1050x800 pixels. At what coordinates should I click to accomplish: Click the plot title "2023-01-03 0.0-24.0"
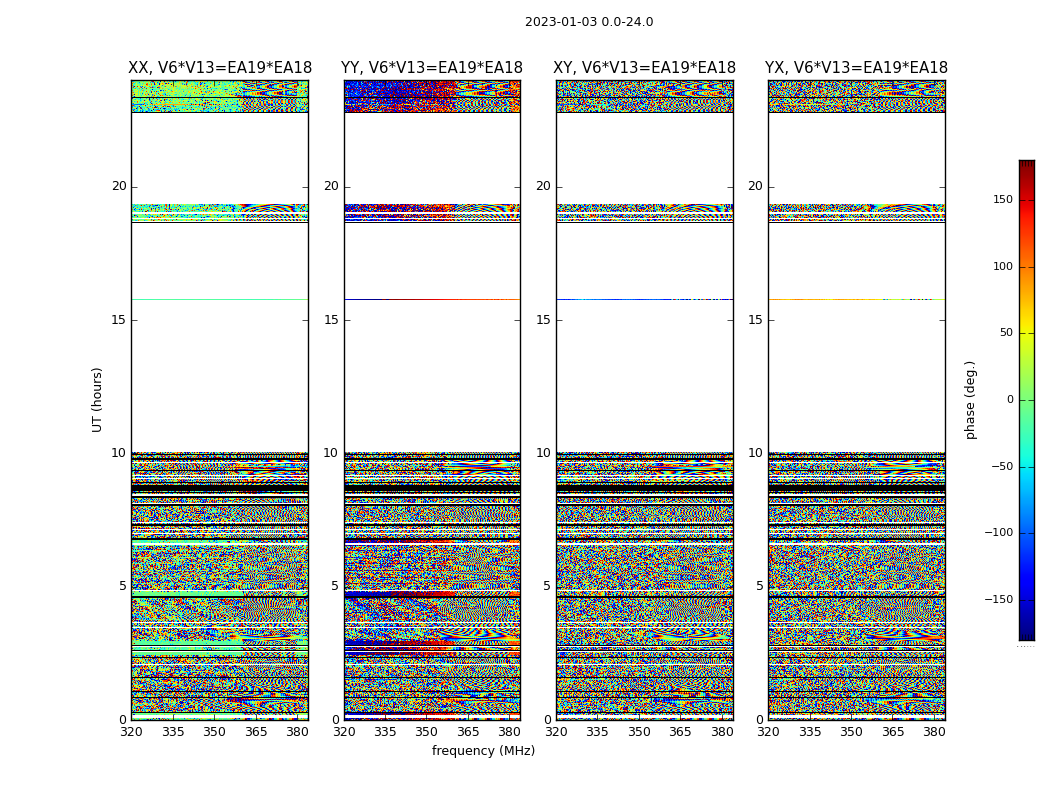point(589,22)
